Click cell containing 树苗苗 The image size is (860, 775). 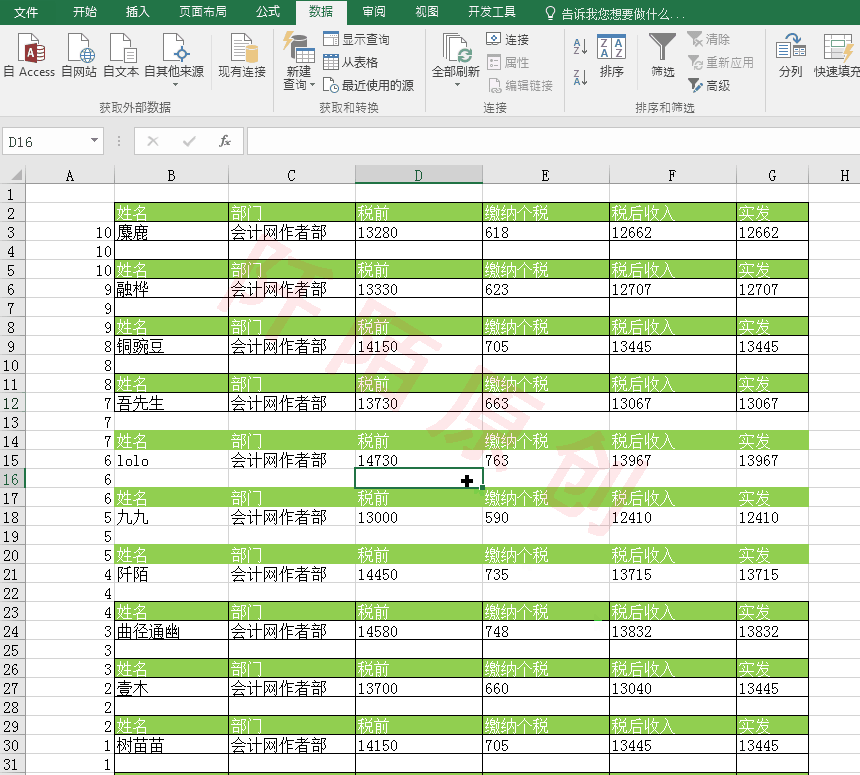pos(171,745)
